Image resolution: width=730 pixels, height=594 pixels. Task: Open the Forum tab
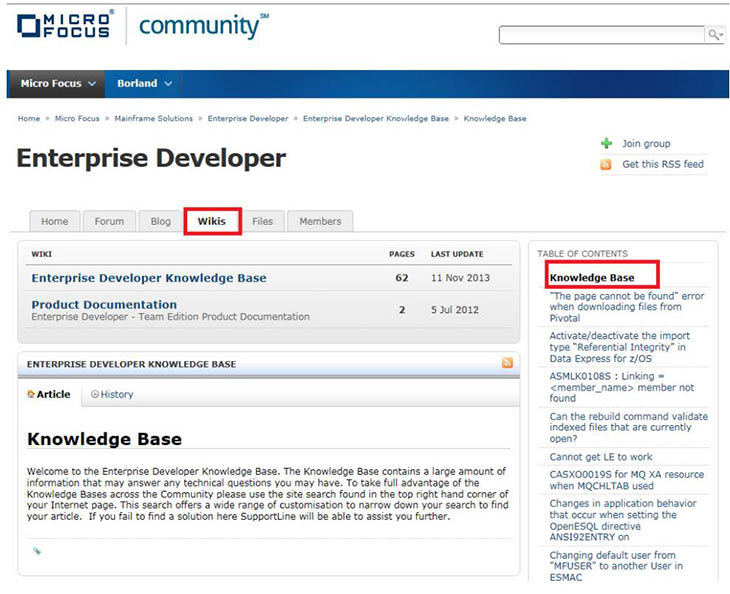click(x=109, y=221)
